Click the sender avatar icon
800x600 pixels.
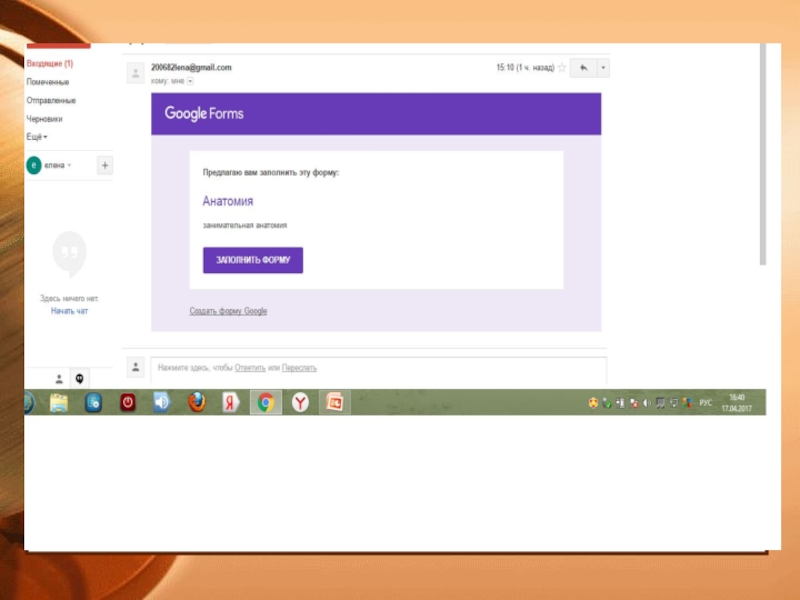pyautogui.click(x=136, y=73)
